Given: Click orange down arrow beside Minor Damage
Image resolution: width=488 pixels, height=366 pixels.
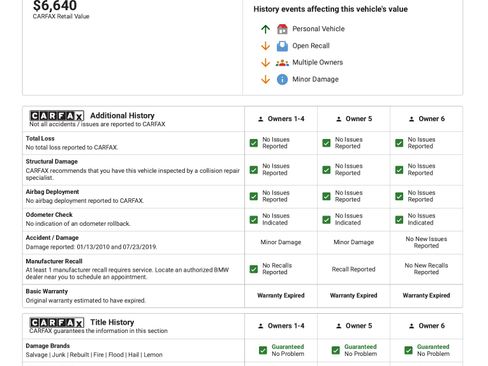Looking at the screenshot, I should (x=265, y=79).
